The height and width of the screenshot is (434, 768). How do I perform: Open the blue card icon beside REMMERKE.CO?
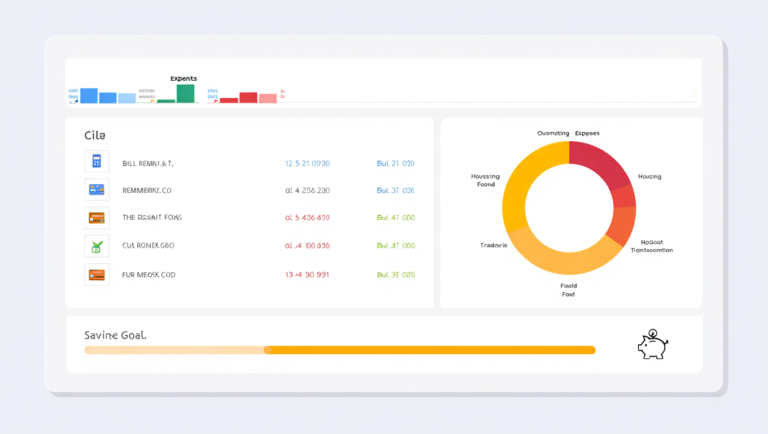click(96, 190)
